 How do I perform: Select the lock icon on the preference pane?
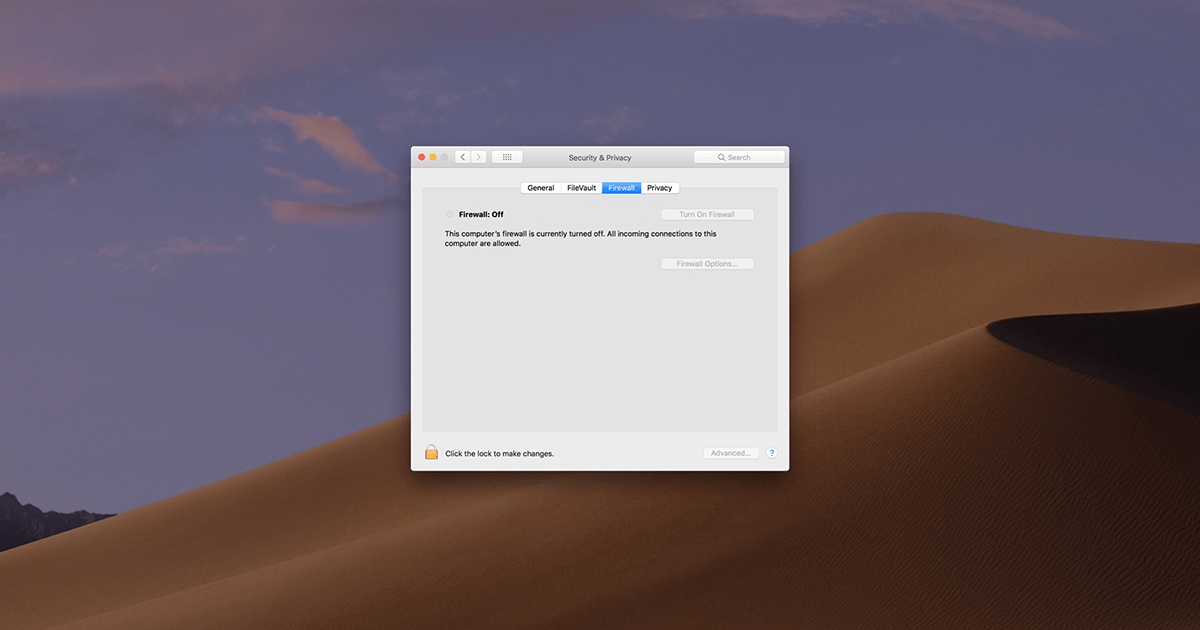pyautogui.click(x=430, y=452)
